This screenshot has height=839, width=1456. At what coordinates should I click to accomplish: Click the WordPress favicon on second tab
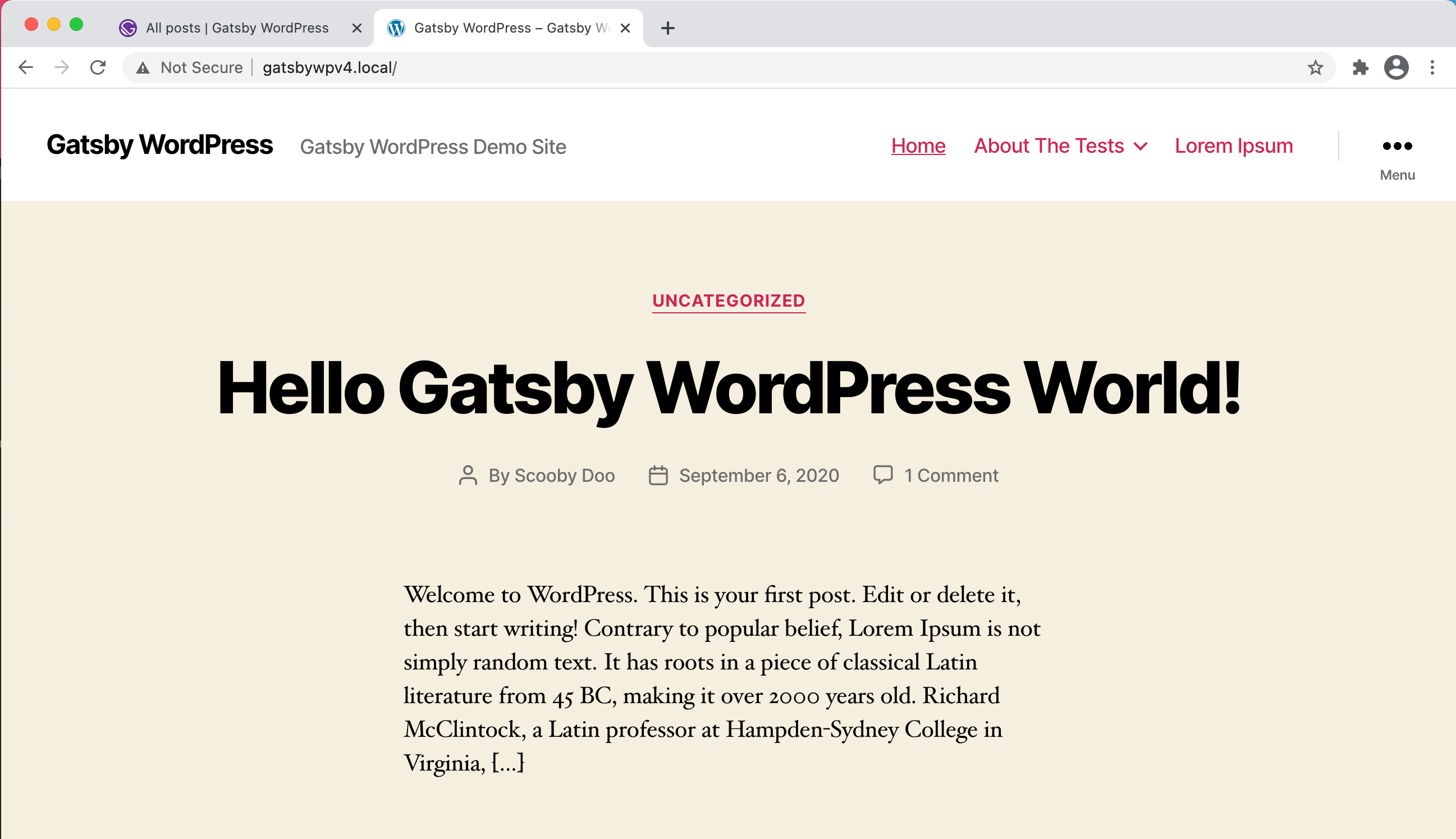pos(396,28)
